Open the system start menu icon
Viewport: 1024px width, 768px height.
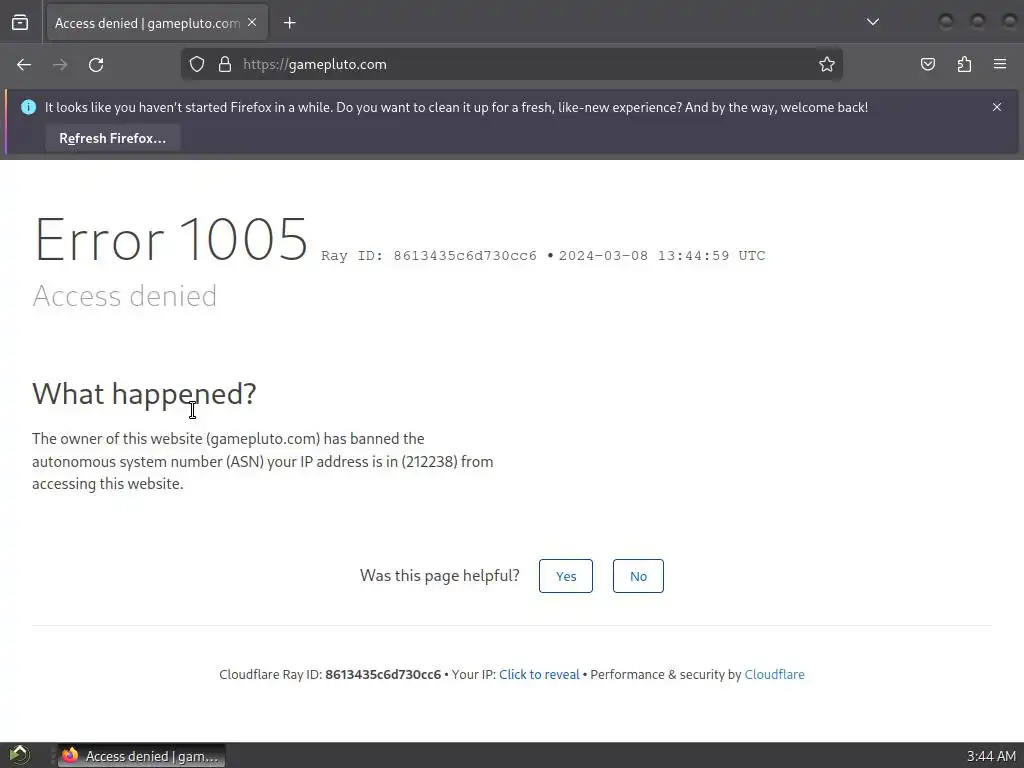(x=20, y=756)
